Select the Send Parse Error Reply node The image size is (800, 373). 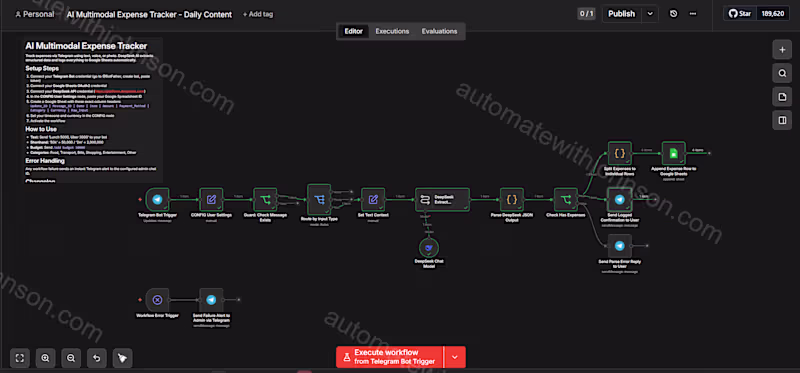620,246
